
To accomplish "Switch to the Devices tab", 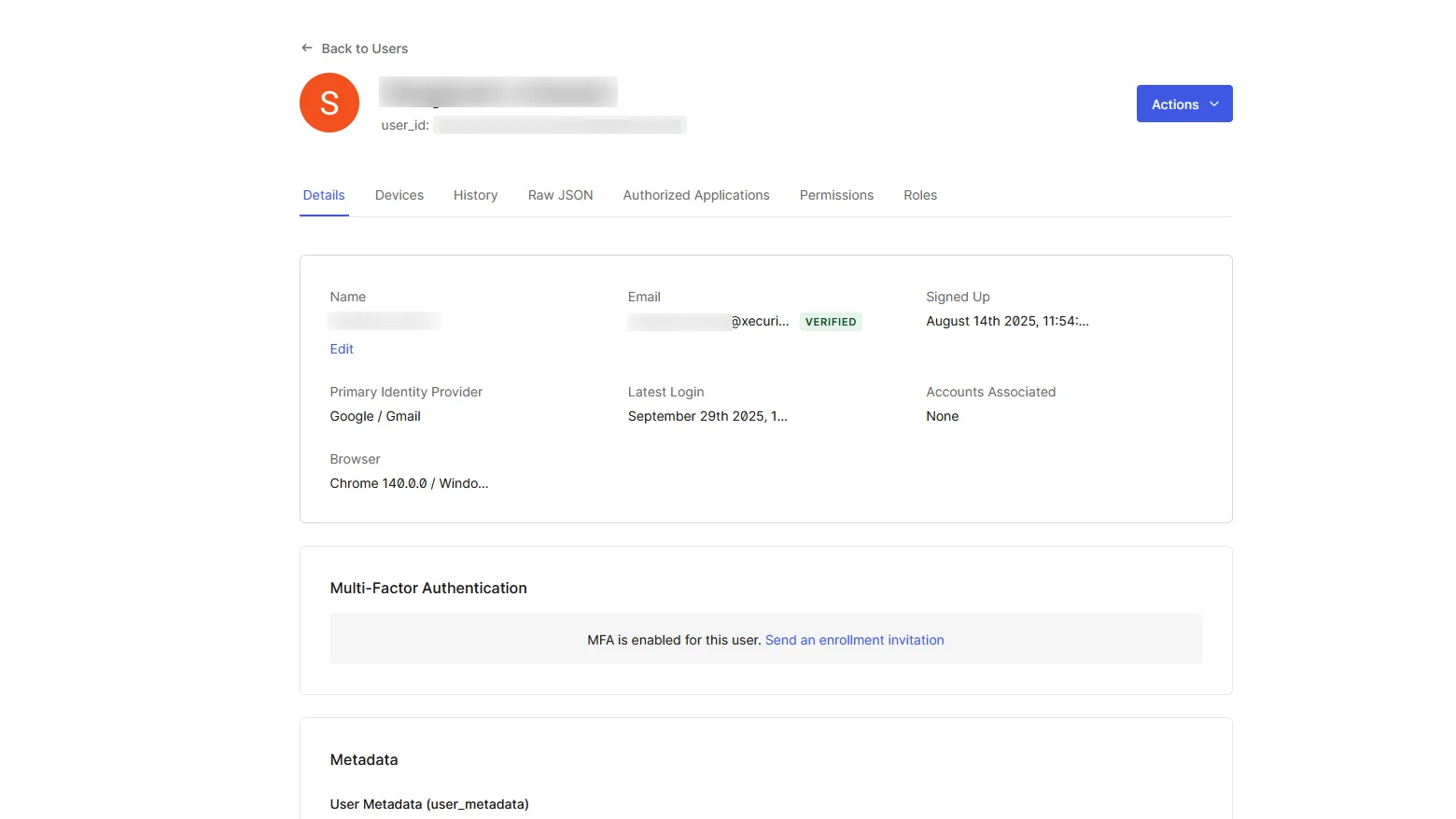I will pos(399,195).
